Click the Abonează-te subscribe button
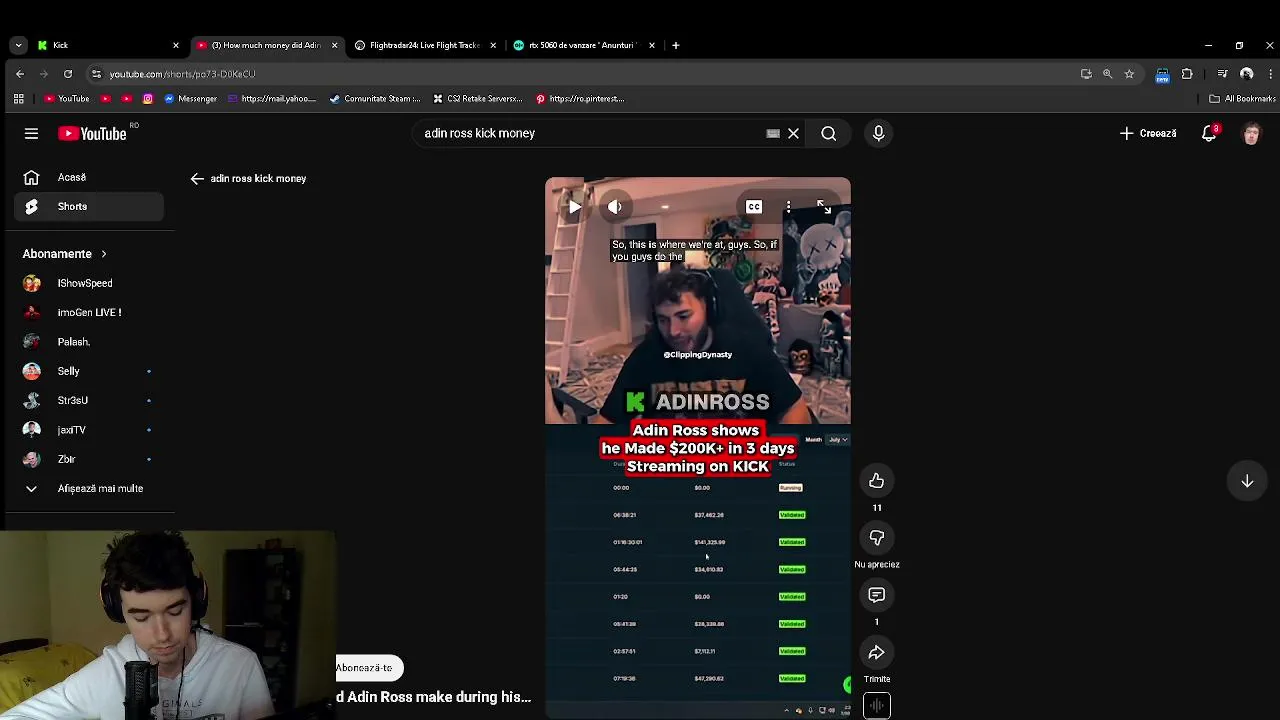1280x720 pixels. tap(367, 668)
